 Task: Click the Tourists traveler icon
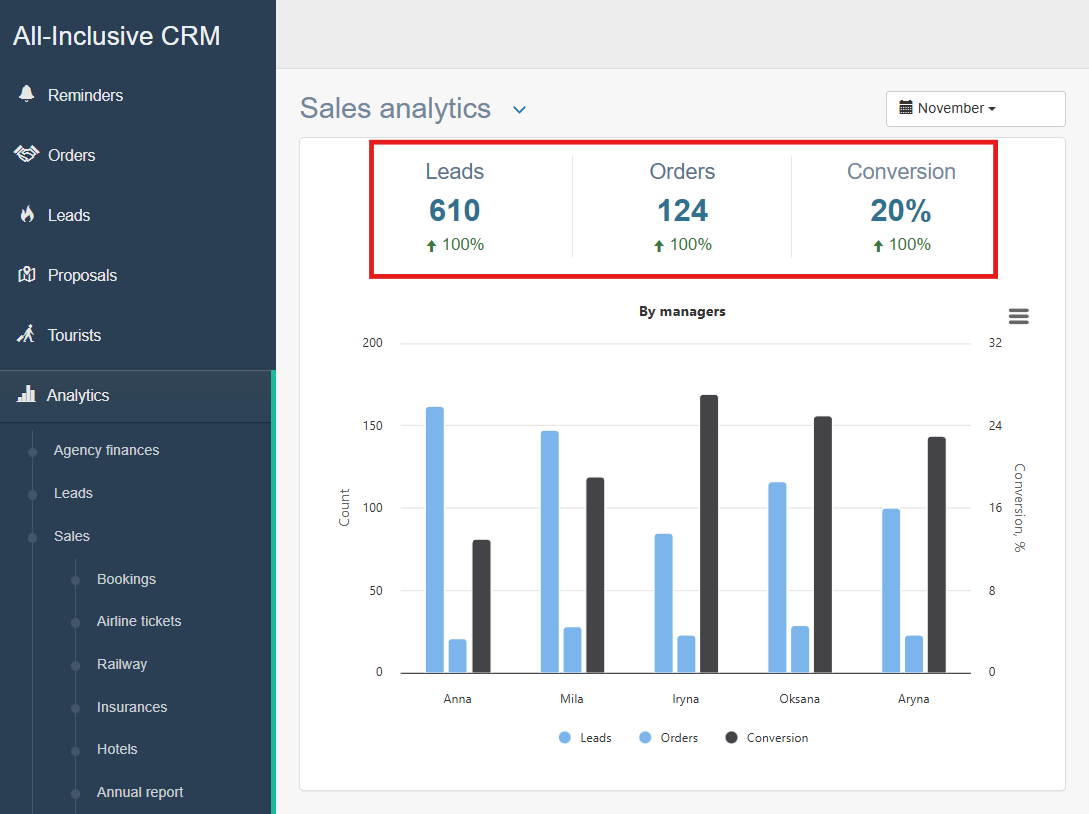27,334
